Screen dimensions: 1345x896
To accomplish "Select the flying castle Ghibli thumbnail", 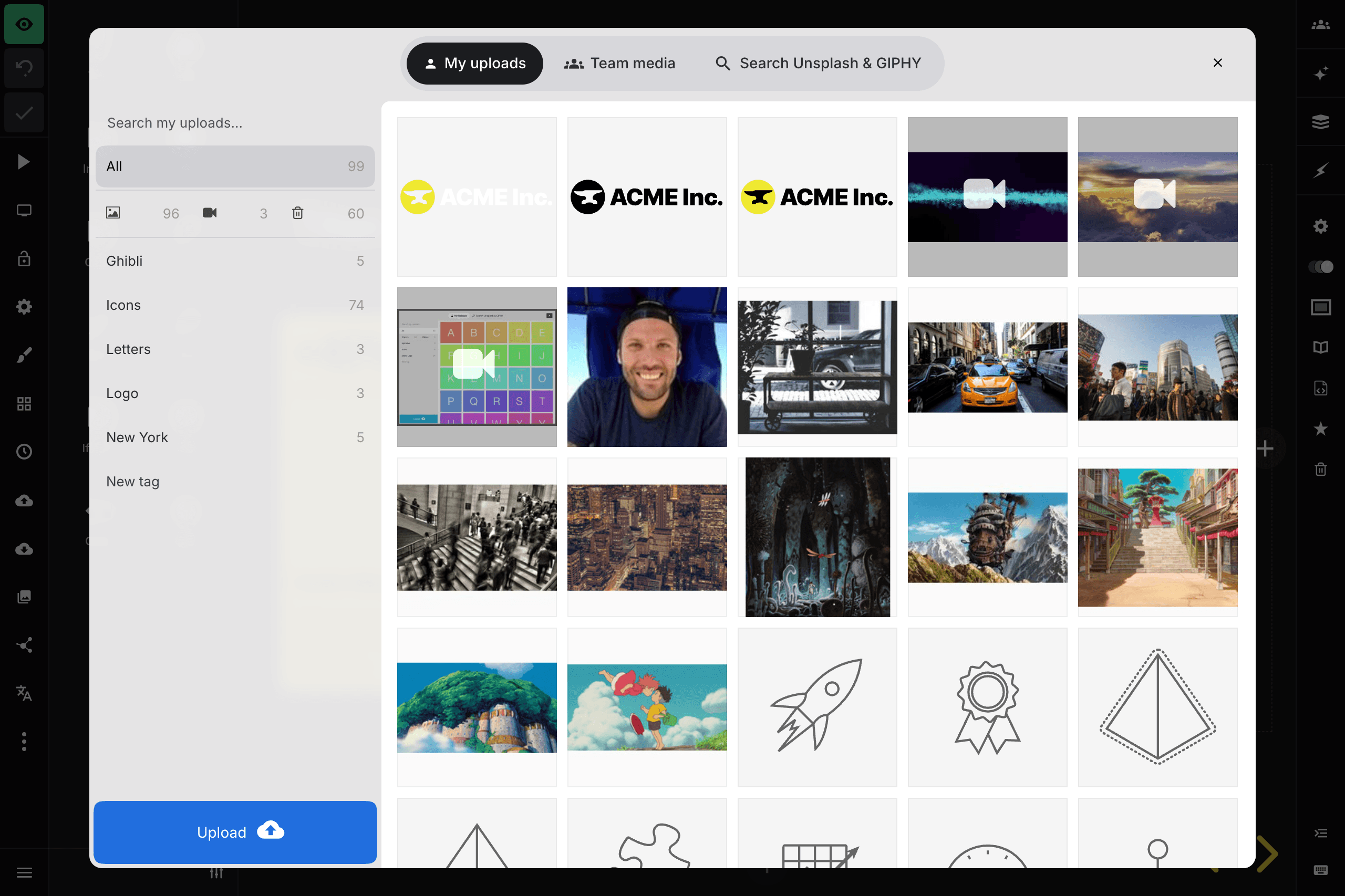I will point(987,537).
